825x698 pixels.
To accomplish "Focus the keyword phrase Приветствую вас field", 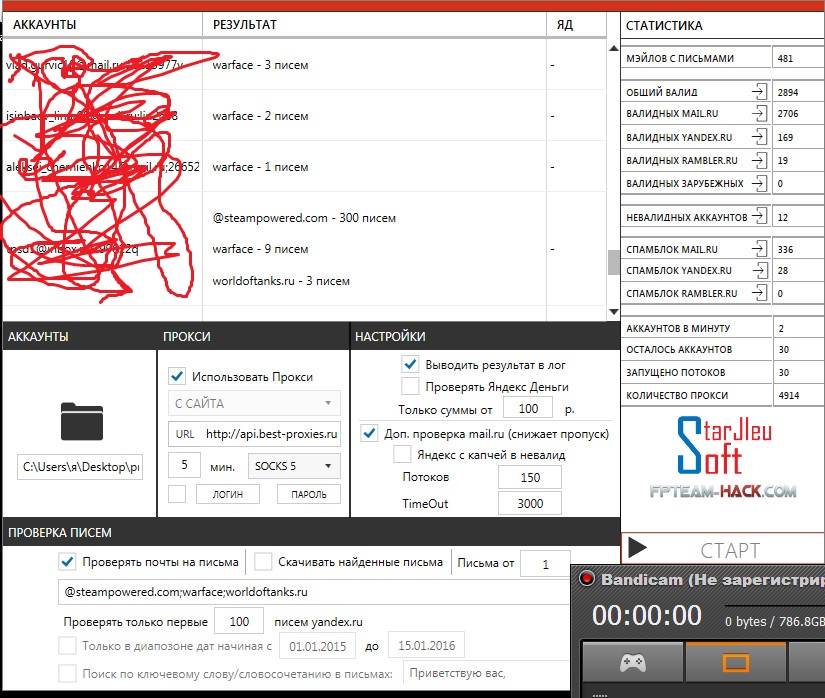I will pyautogui.click(x=487, y=673).
